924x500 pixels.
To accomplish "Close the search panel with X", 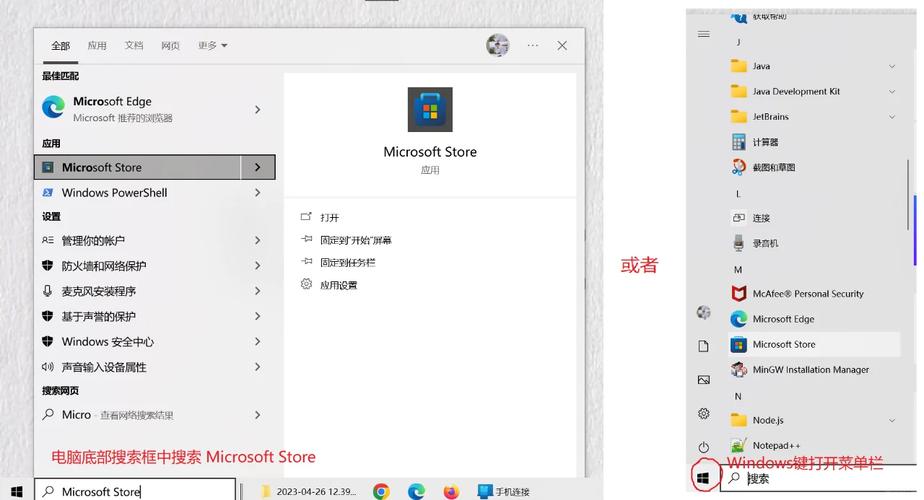I will 562,45.
